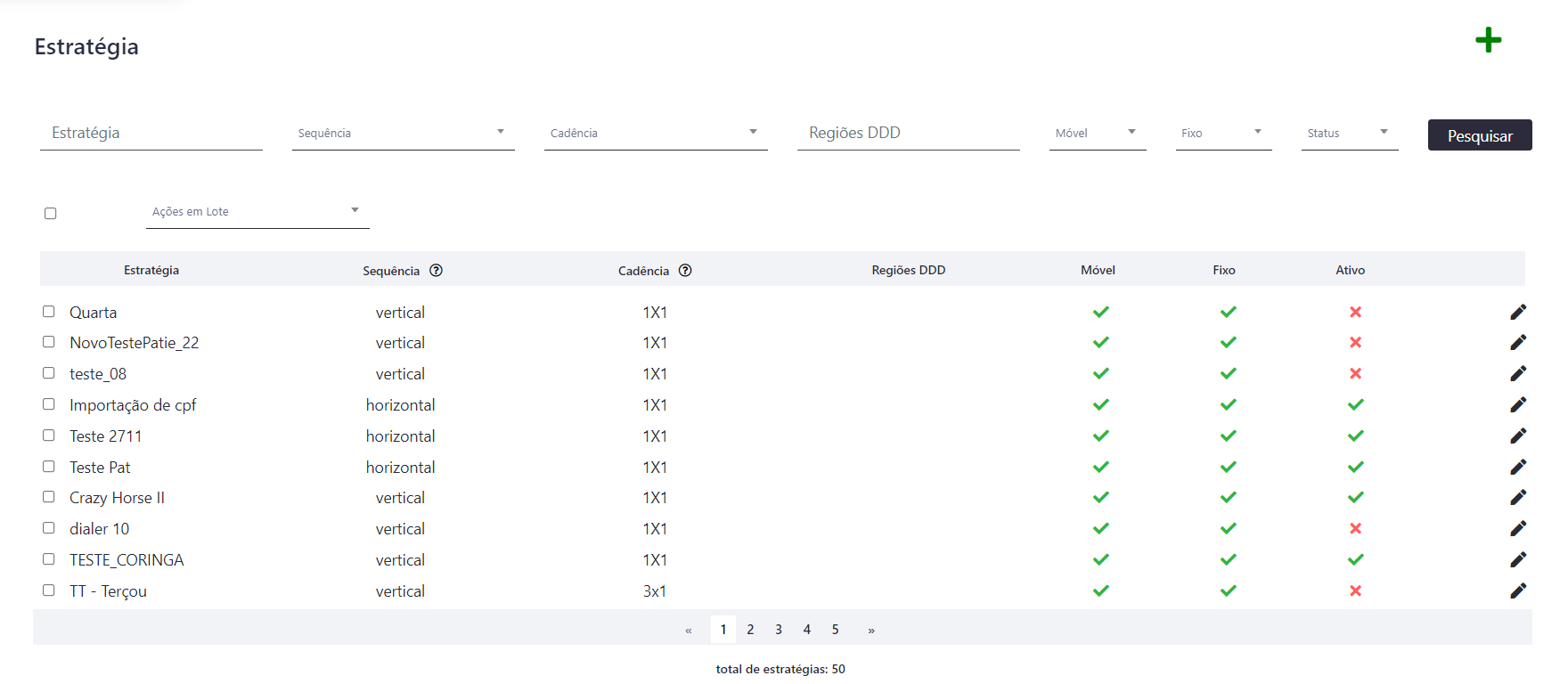Click the Móvel green check for Crazy Horse II

pos(1101,497)
